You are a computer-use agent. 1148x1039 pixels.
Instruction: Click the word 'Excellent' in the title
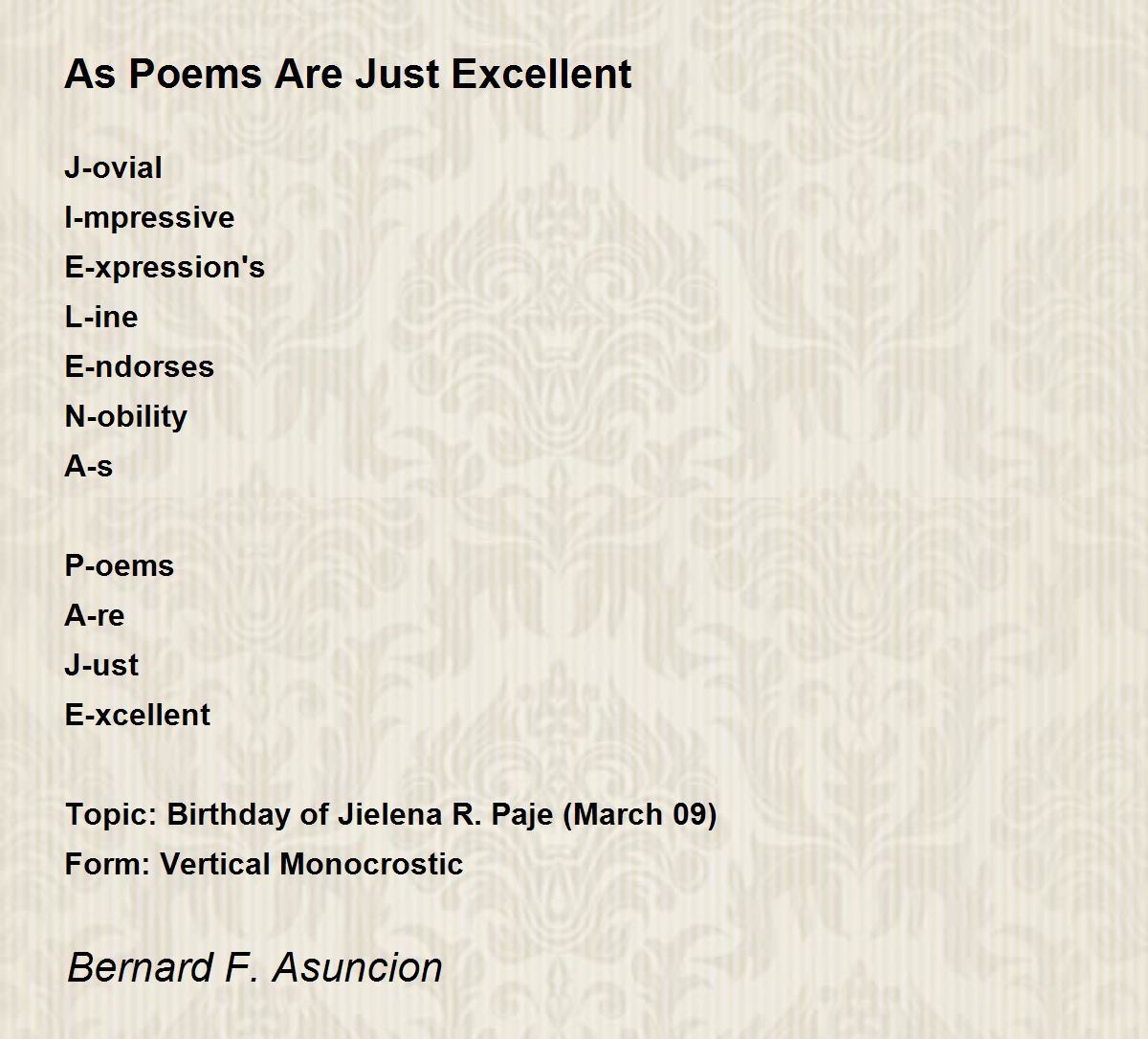541,74
